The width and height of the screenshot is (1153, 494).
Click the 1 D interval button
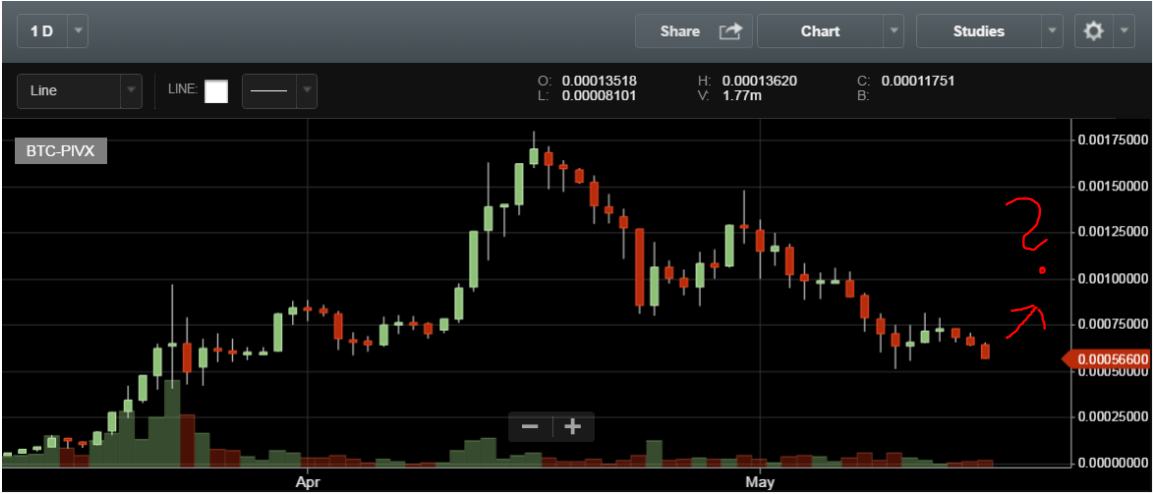(x=43, y=32)
